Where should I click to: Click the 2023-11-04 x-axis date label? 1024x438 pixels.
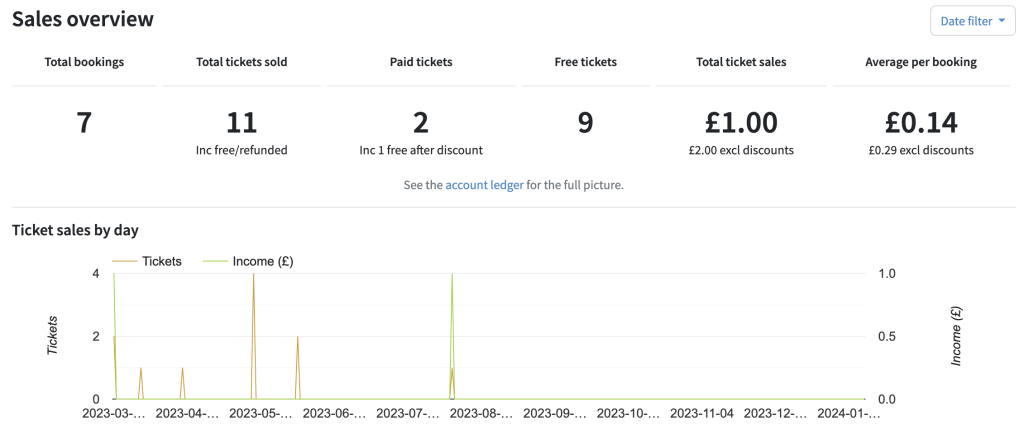[x=701, y=413]
